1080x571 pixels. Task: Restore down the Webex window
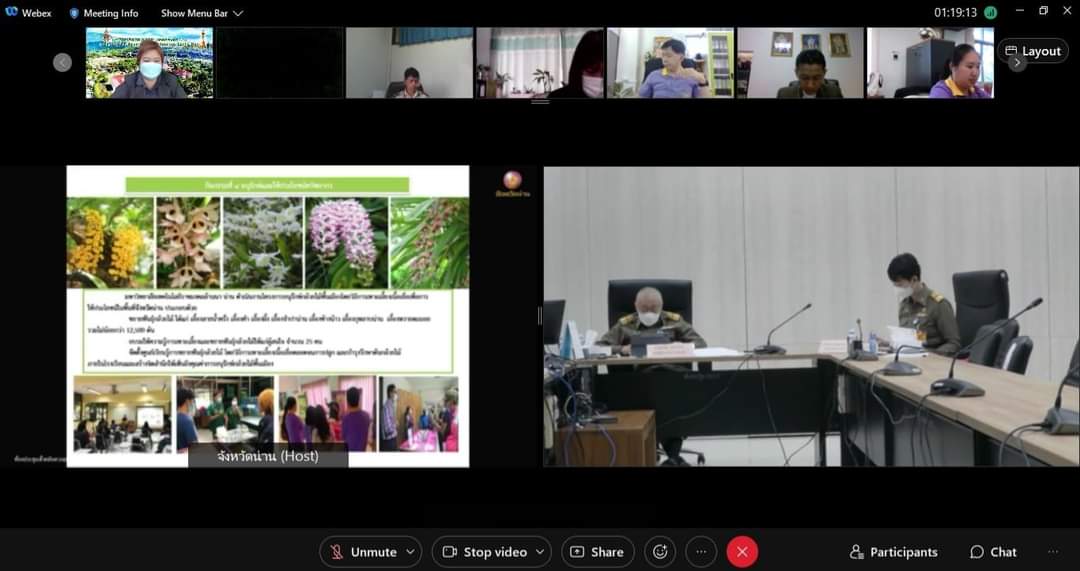[x=1043, y=10]
